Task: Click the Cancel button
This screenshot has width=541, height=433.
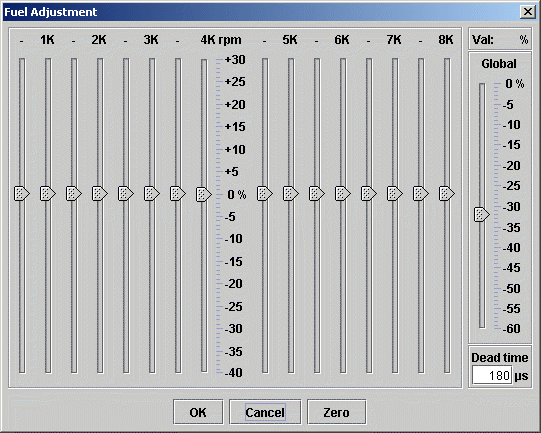Action: pyautogui.click(x=265, y=412)
